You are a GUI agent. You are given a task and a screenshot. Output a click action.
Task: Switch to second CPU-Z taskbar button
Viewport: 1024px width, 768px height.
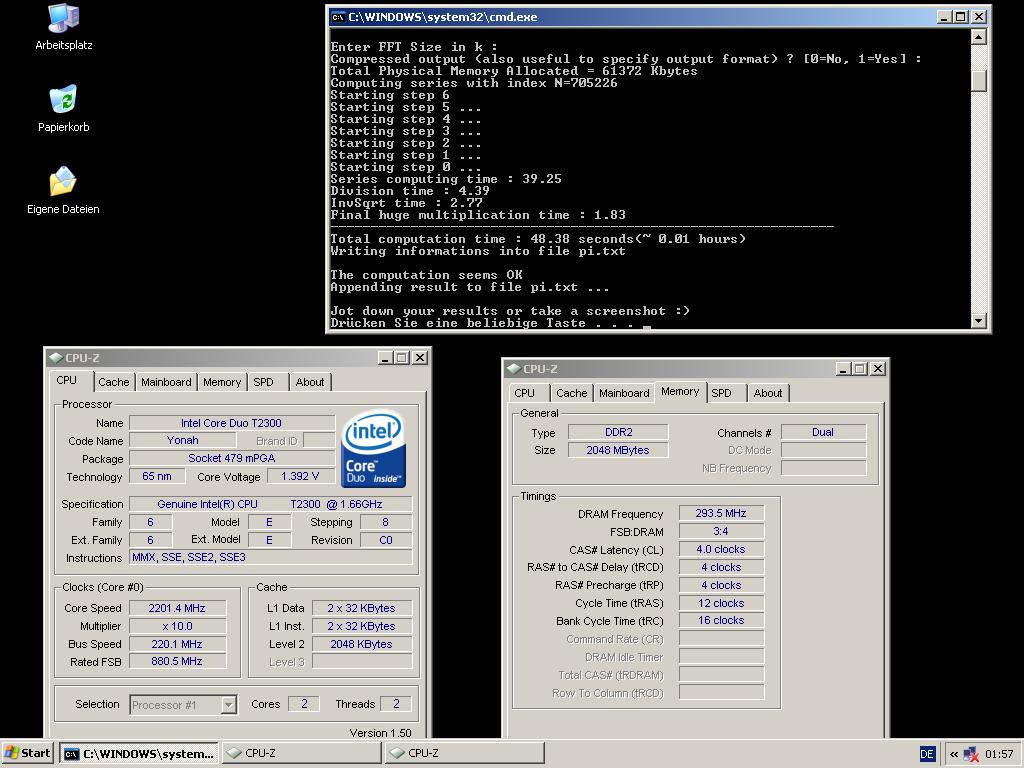464,753
